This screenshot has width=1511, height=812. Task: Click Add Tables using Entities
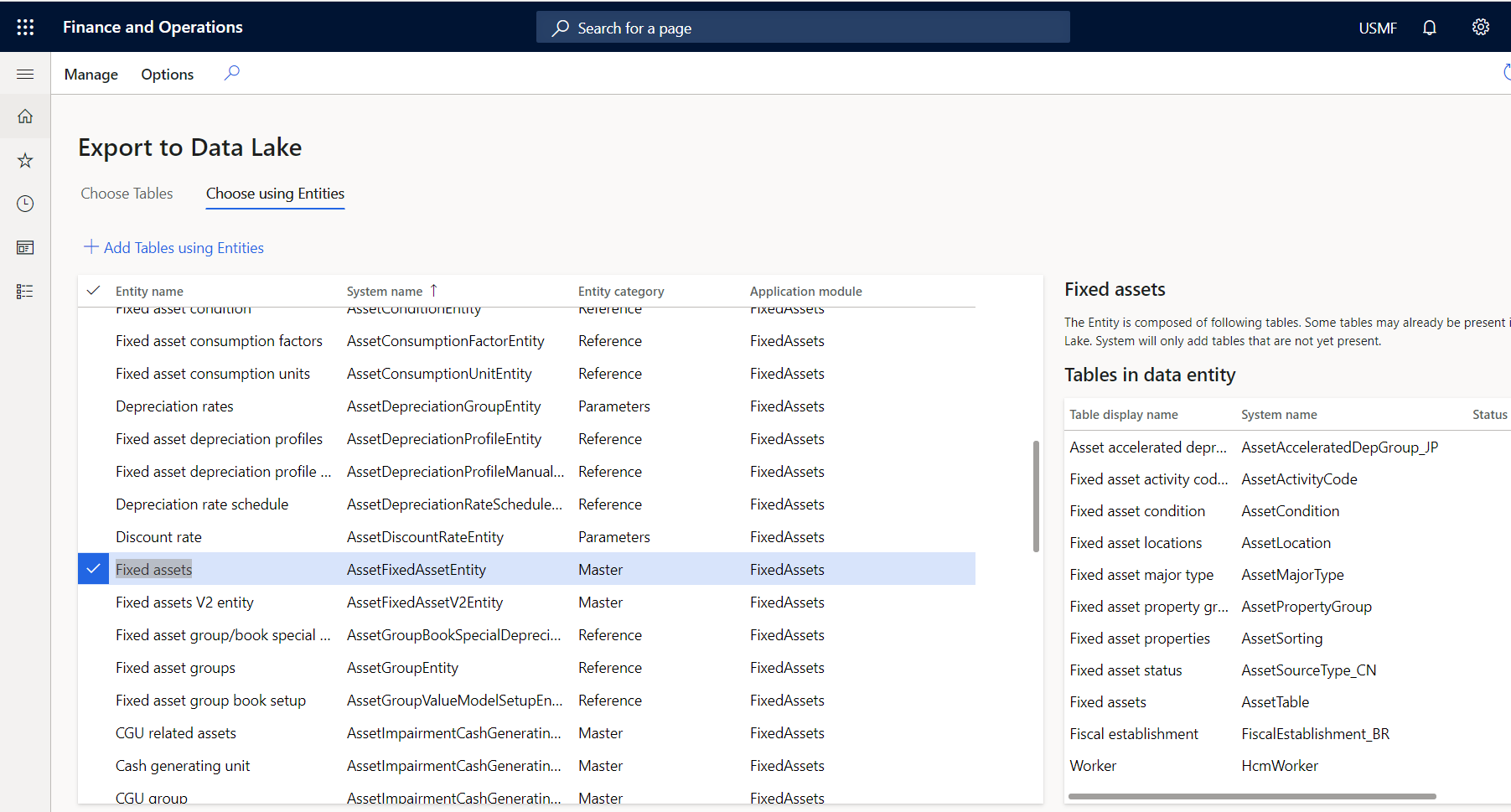pos(173,247)
